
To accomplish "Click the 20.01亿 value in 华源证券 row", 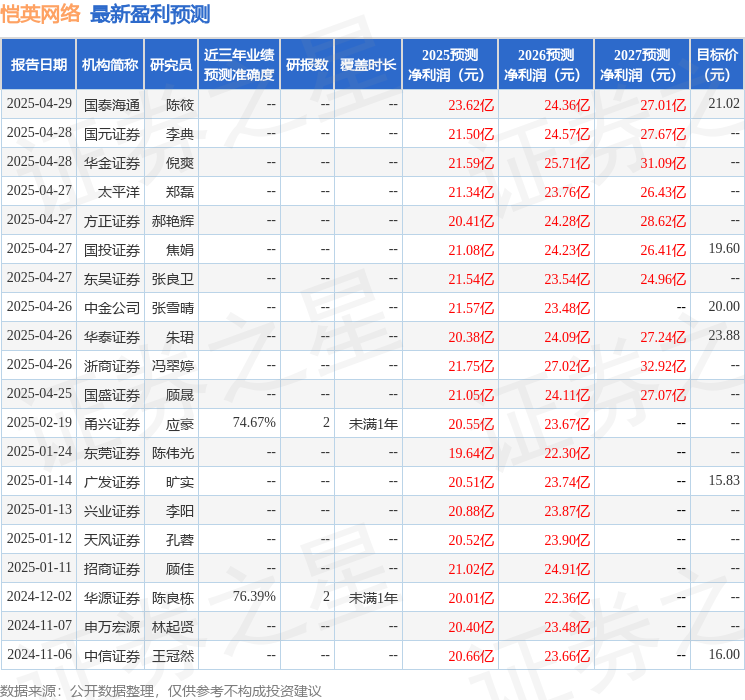I will [471, 598].
